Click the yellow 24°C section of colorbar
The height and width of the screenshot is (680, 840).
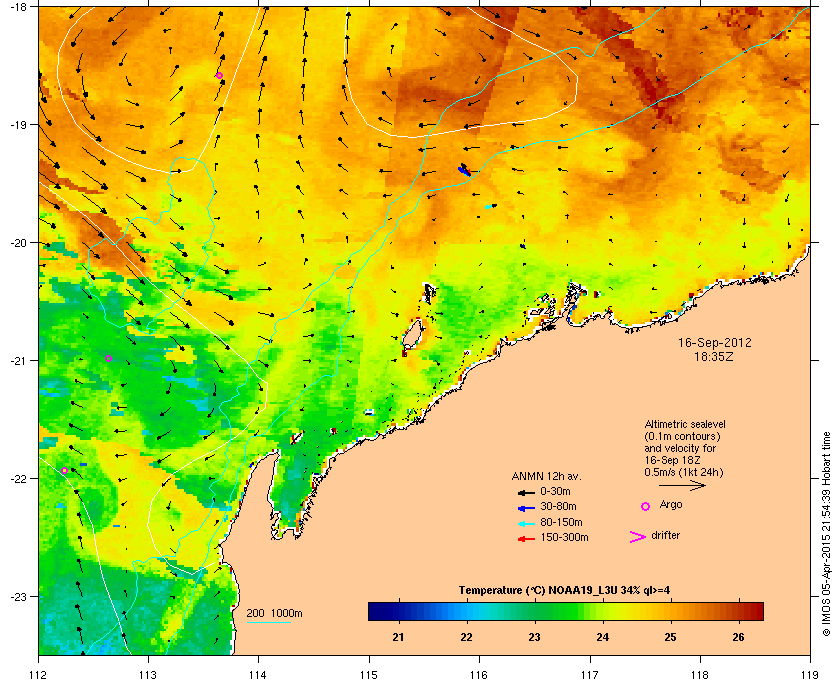pos(603,611)
